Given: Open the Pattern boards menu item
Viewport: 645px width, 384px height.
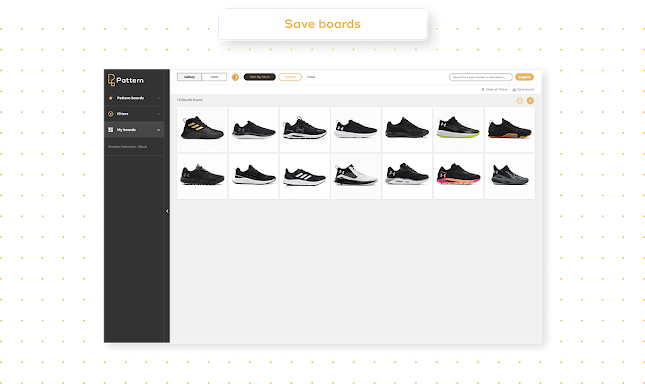Looking at the screenshot, I should pyautogui.click(x=134, y=98).
